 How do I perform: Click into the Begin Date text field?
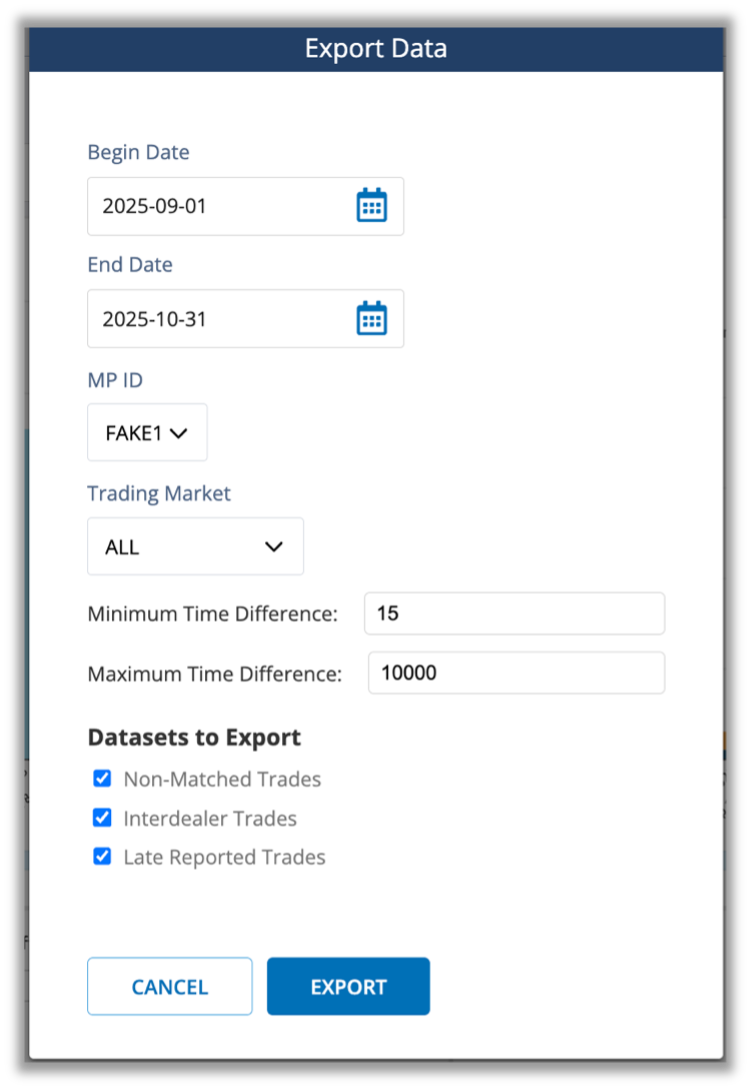(220, 207)
